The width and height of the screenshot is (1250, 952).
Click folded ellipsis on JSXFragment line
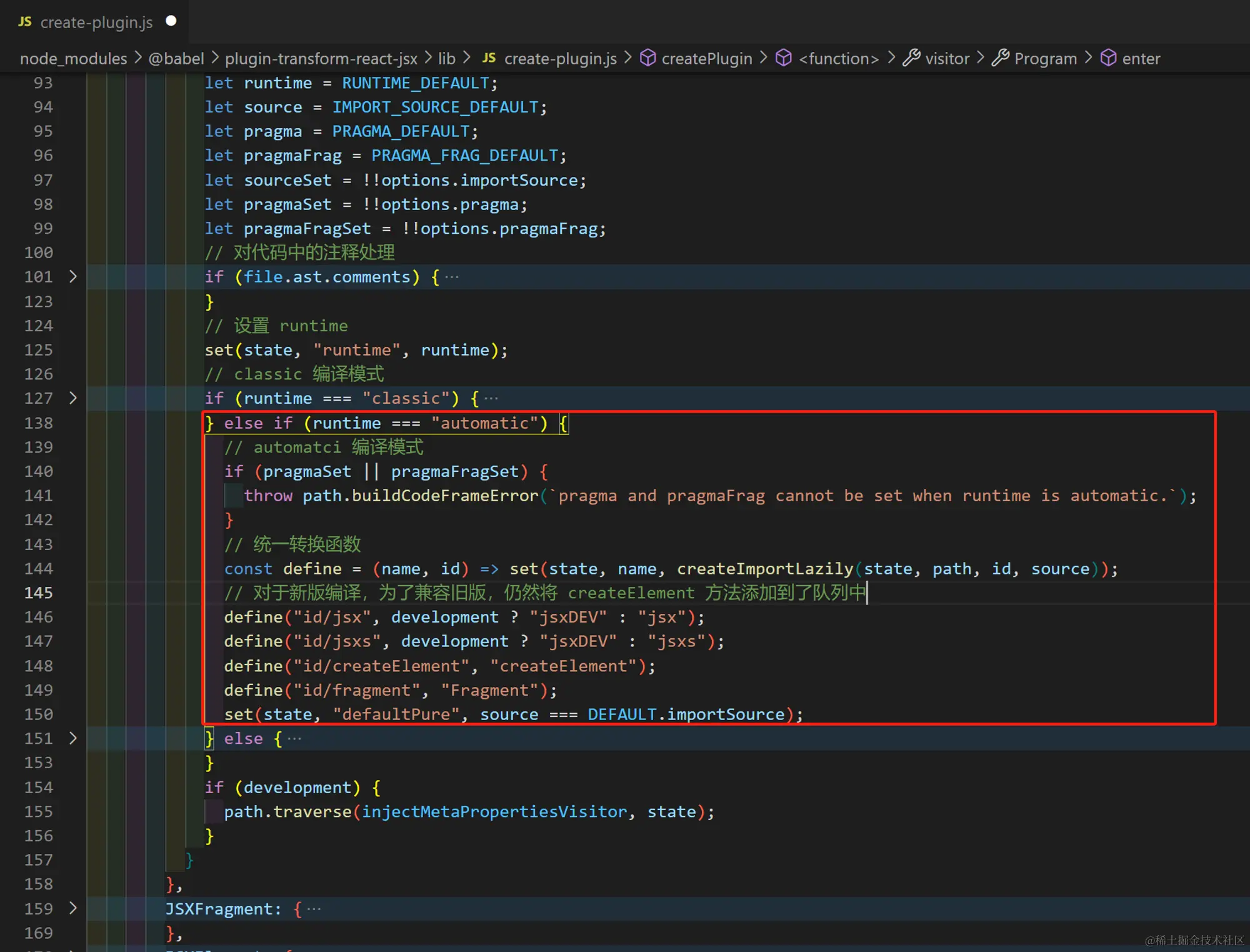click(x=314, y=909)
